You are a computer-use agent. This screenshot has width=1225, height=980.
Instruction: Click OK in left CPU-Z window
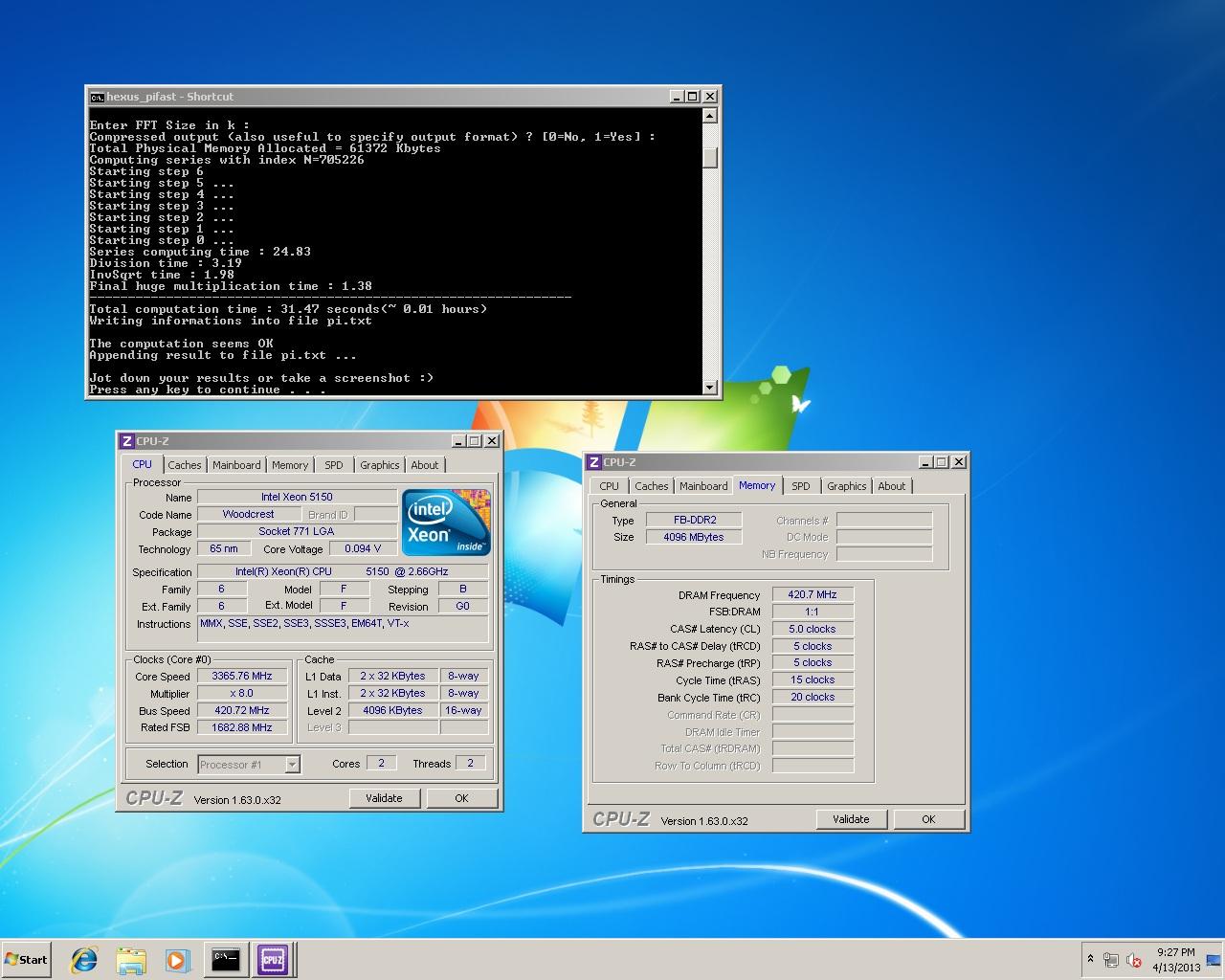(461, 798)
